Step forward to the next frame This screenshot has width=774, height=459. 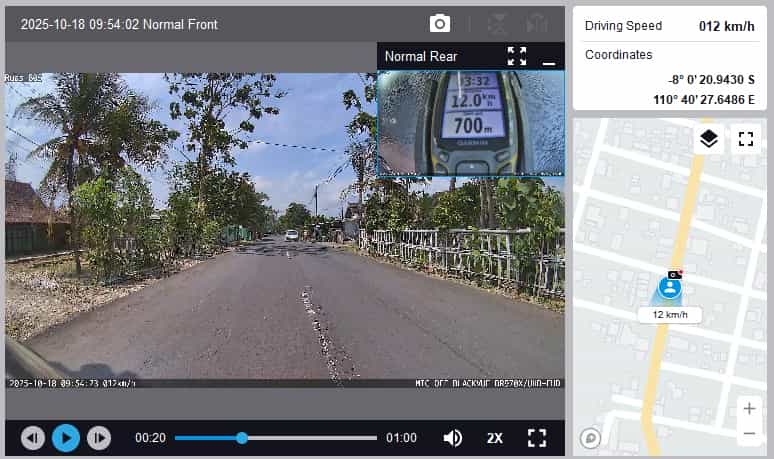(98, 437)
